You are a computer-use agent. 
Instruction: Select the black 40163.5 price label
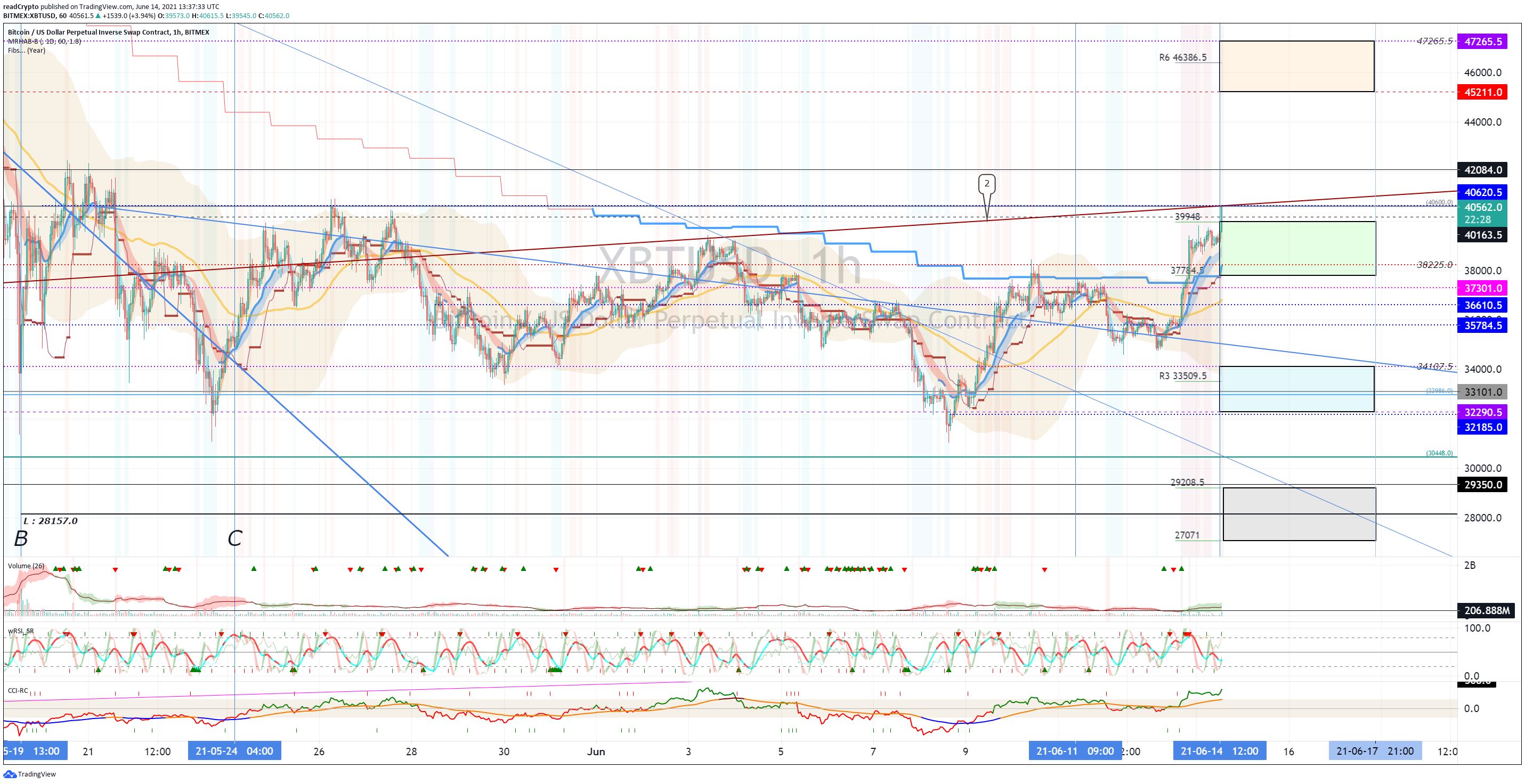pyautogui.click(x=1482, y=235)
